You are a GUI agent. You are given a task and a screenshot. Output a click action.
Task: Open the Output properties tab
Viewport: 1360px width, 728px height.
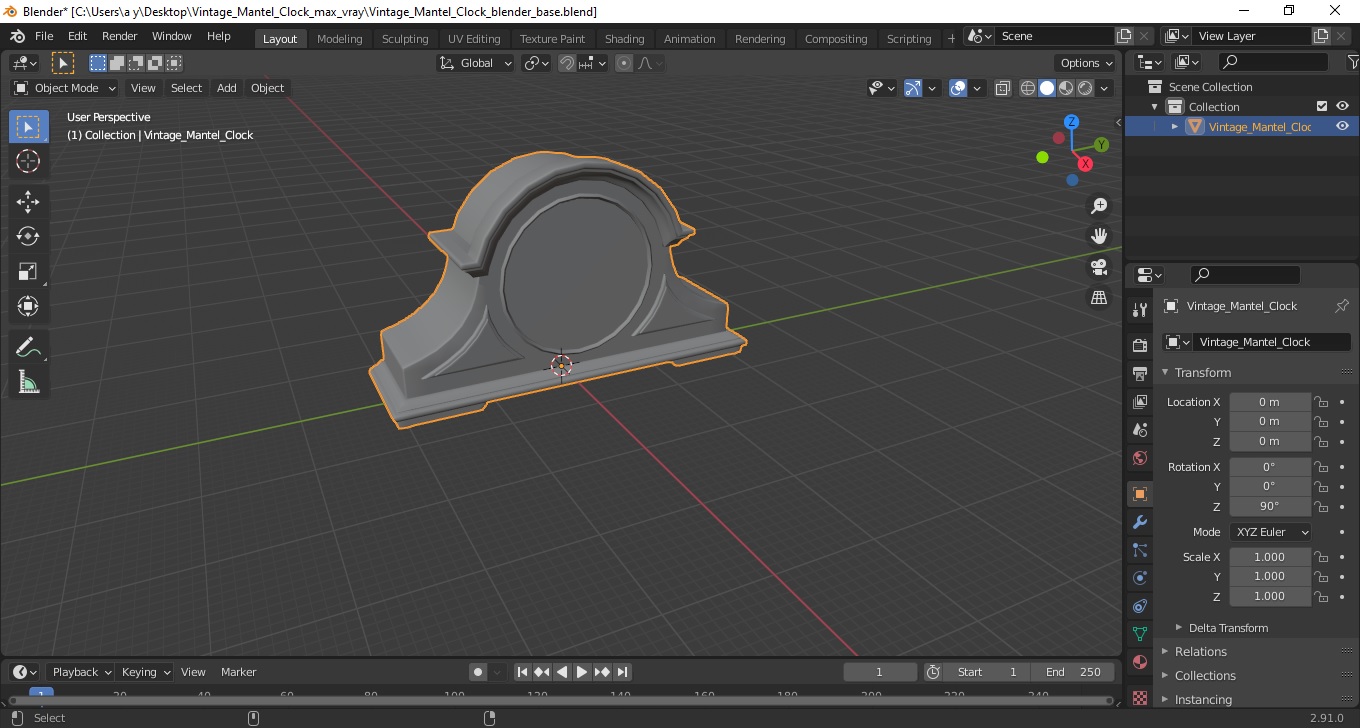coord(1139,373)
